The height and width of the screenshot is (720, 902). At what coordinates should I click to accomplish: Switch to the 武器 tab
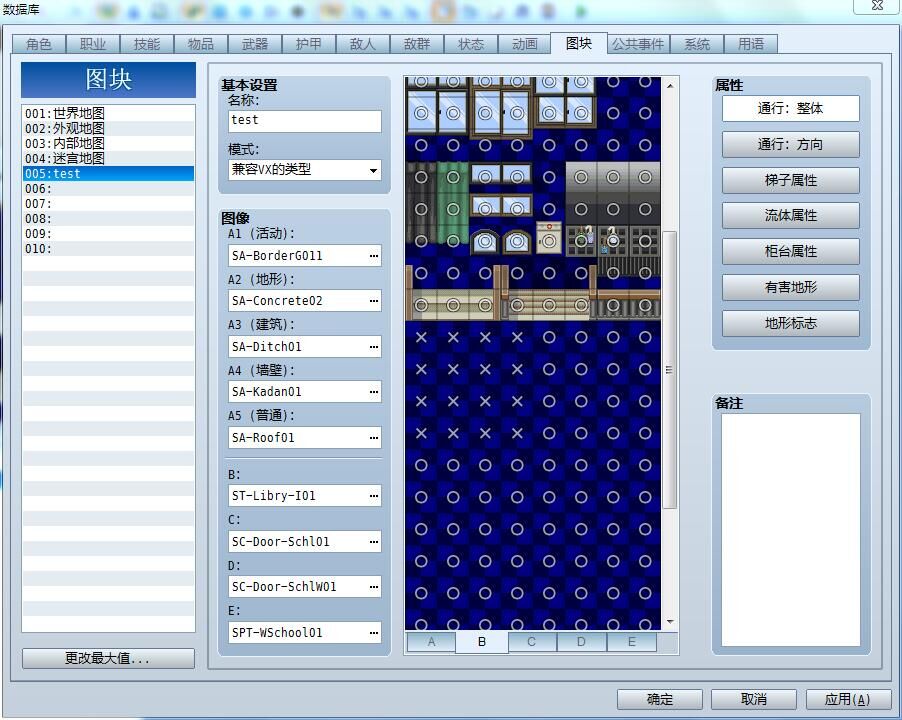[x=255, y=44]
